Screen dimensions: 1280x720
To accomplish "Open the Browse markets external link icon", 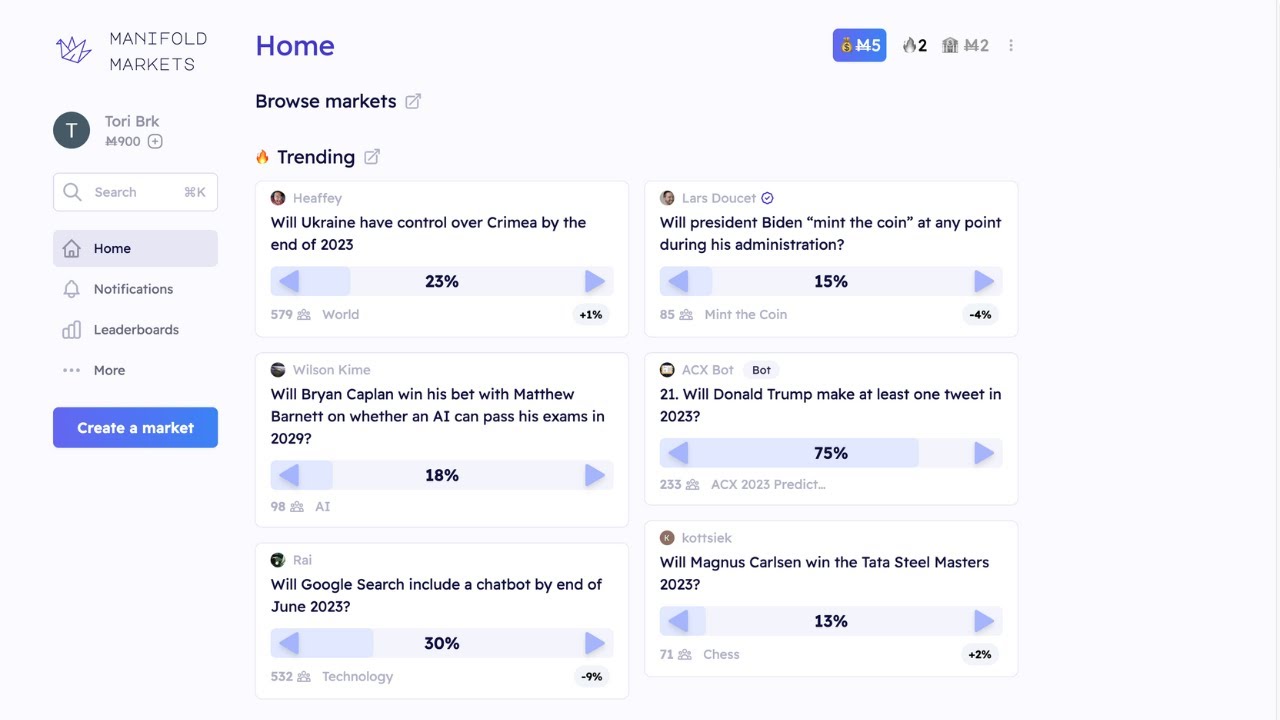I will pos(413,101).
